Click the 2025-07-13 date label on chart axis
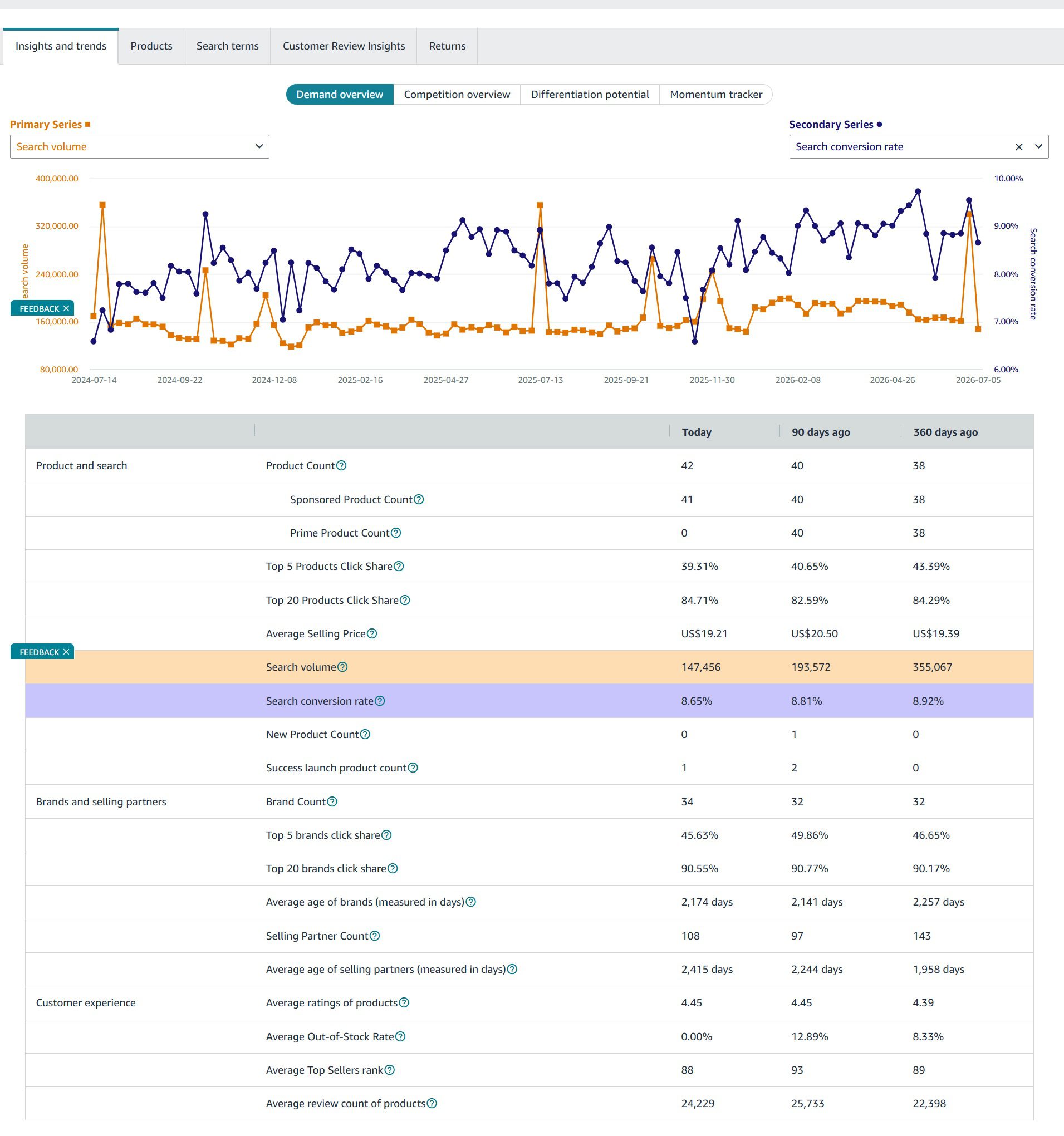Screen dimensions: 1064x1136 pos(540,380)
